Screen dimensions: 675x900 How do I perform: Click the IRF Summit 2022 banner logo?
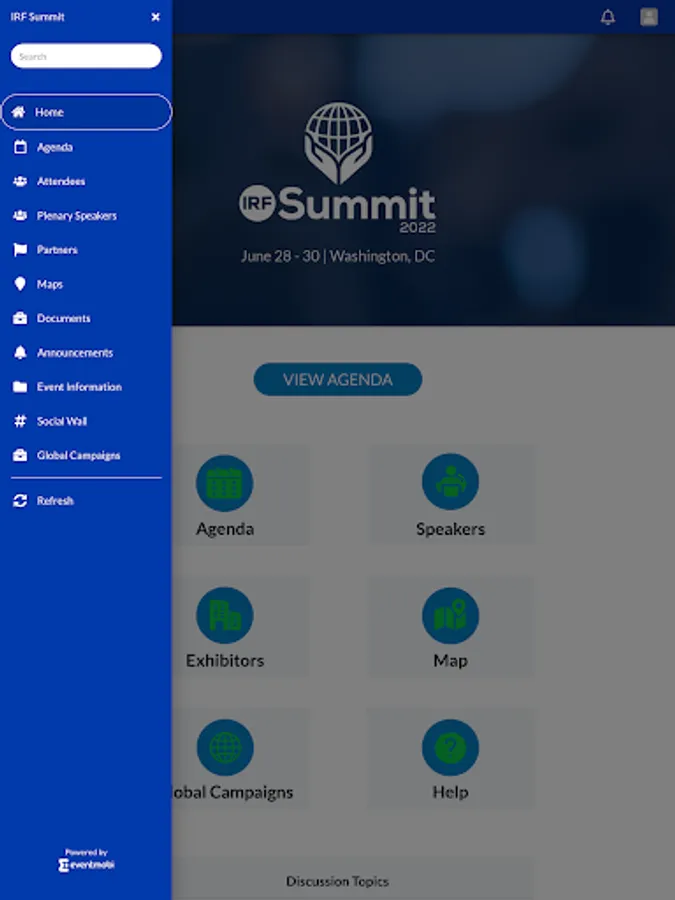pos(338,168)
